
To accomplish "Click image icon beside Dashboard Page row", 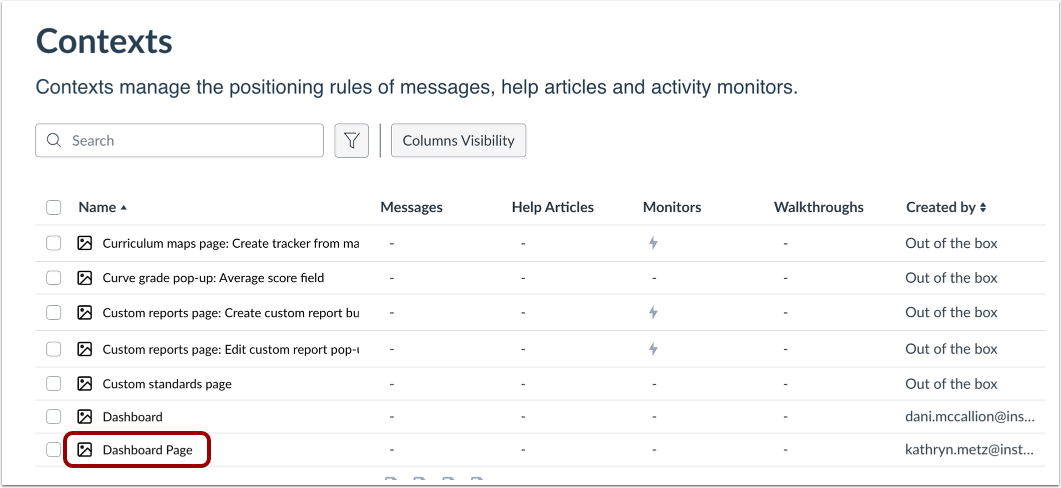I will click(x=85, y=450).
